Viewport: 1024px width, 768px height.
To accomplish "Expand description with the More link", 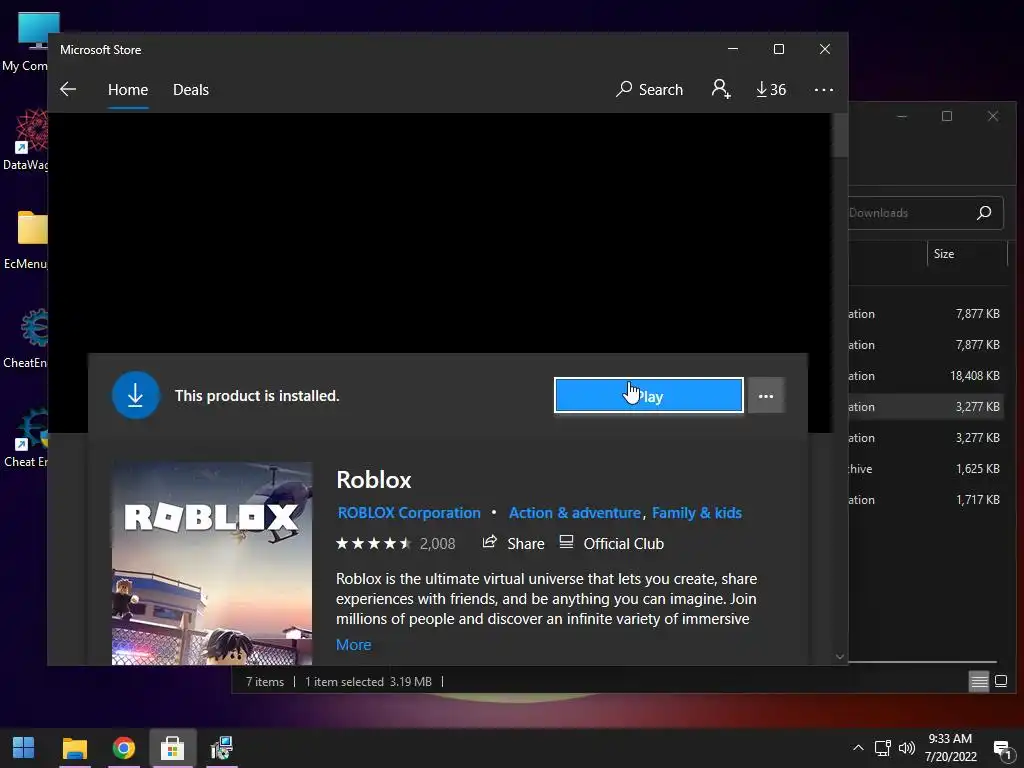I will pos(353,645).
